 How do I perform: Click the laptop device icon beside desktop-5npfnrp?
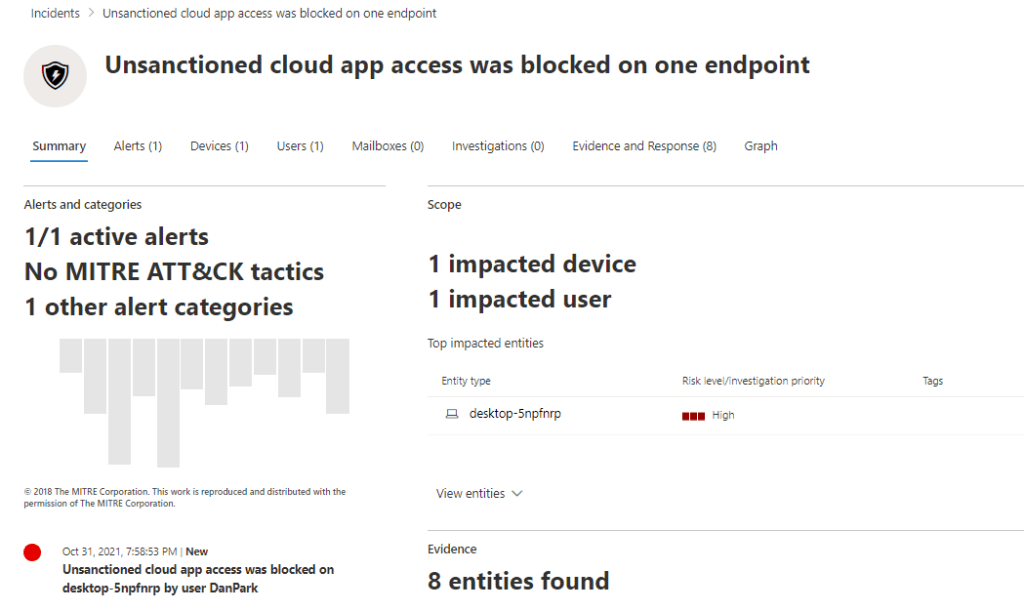(452, 414)
